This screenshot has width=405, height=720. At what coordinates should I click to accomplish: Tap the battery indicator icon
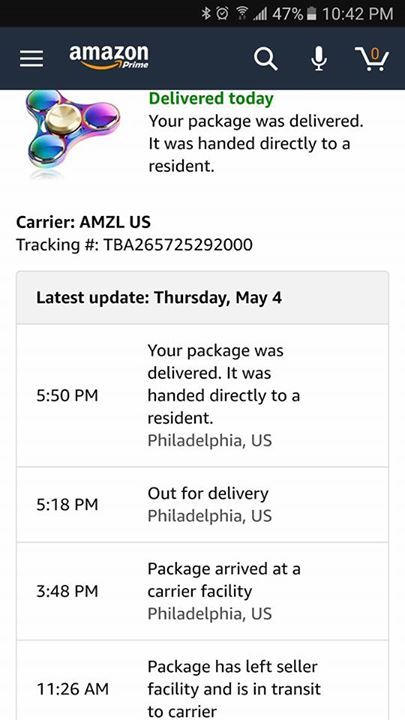(311, 14)
